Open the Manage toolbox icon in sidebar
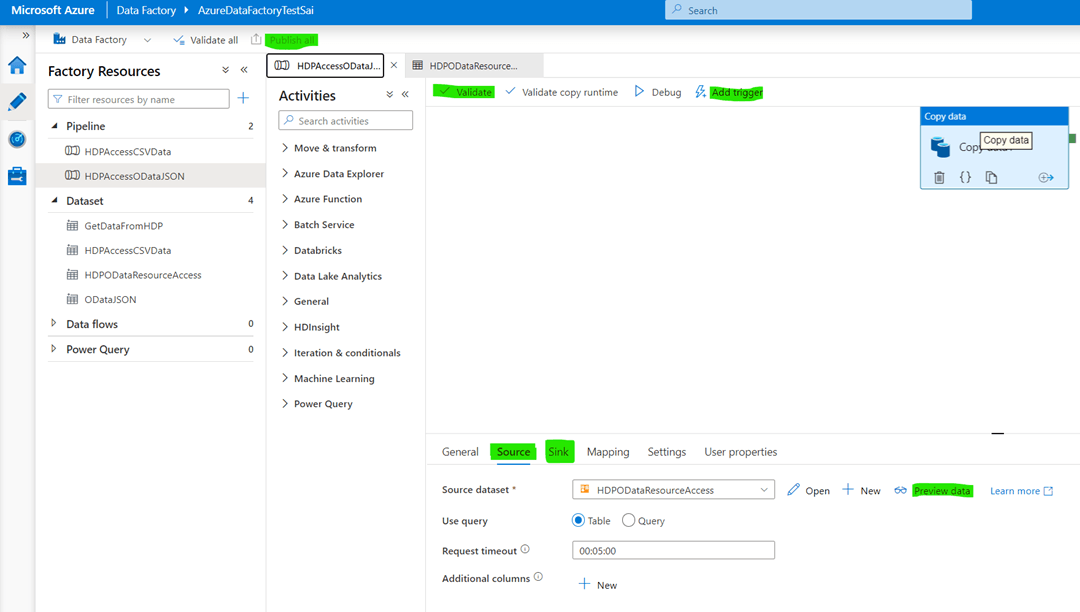The height and width of the screenshot is (612, 1080). 17,176
